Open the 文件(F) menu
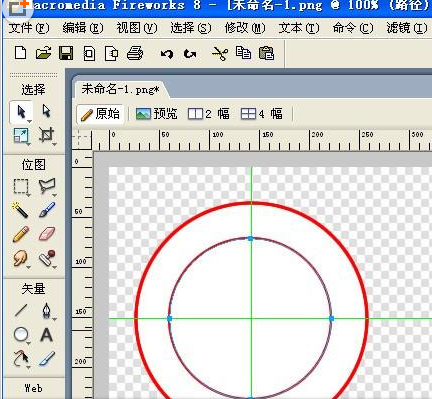Screen dimensions: 432x399 (29, 28)
